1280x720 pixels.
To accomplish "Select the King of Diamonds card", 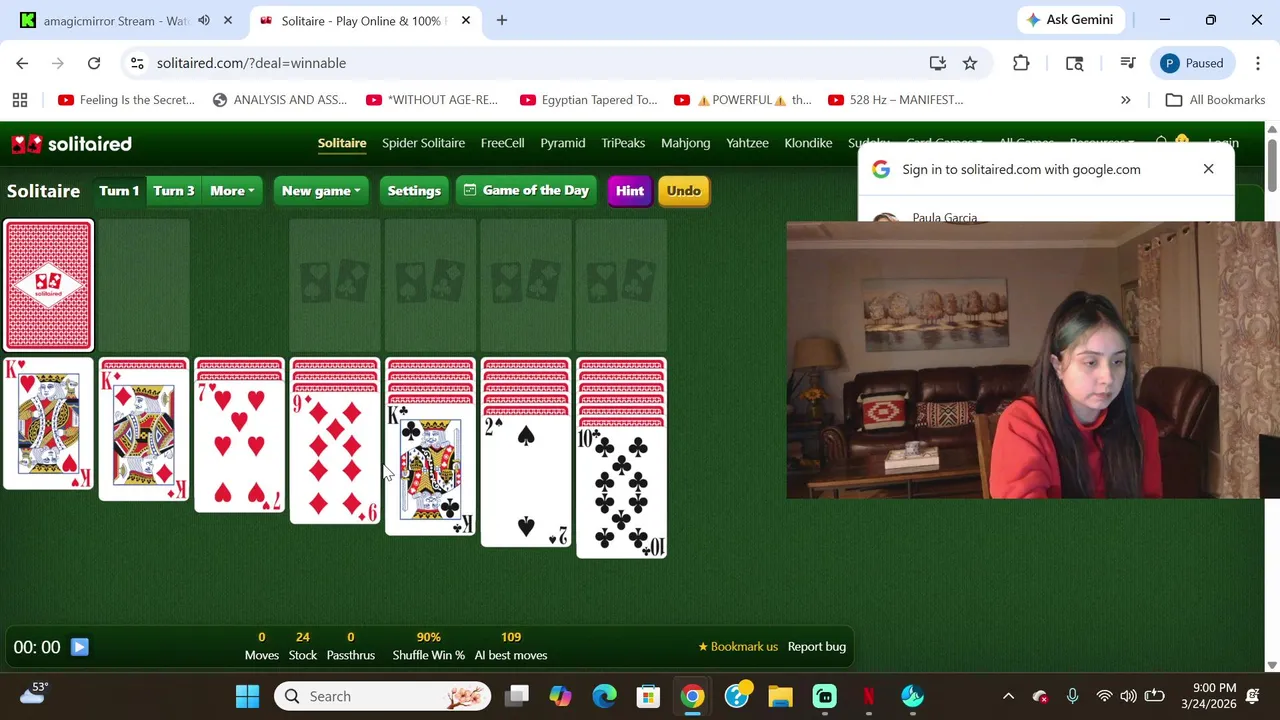I will click(144, 434).
